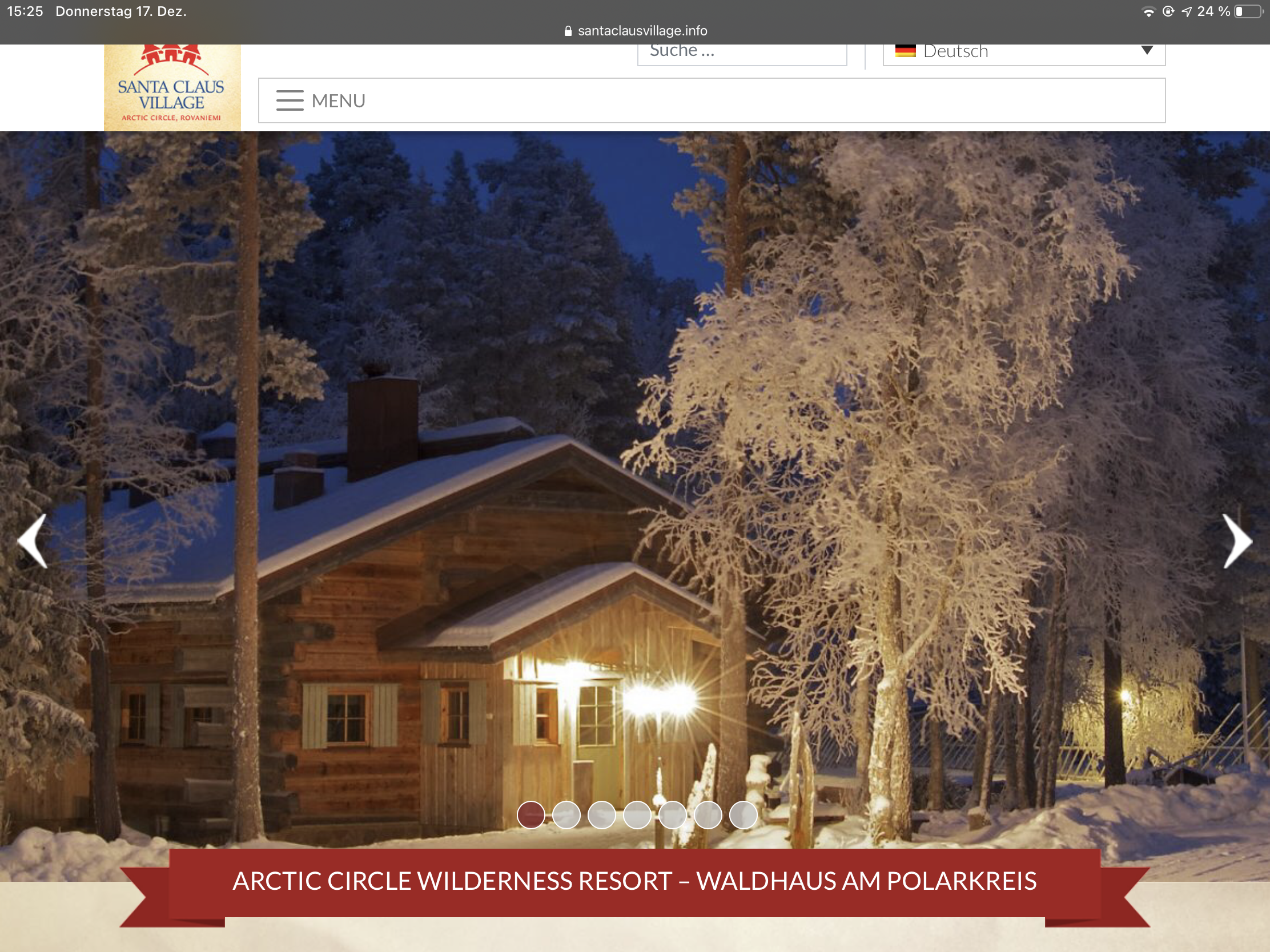This screenshot has height=952, width=1270.
Task: Select the last slide indicator dot
Action: point(743,815)
